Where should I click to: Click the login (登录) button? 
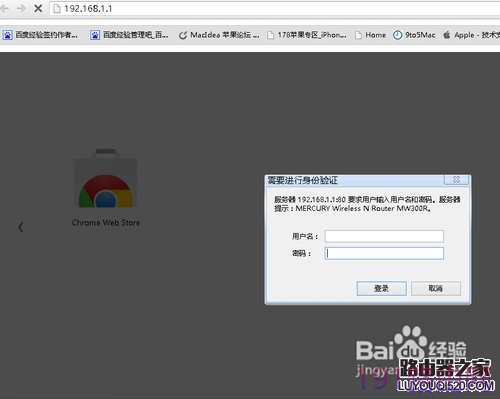[381, 288]
